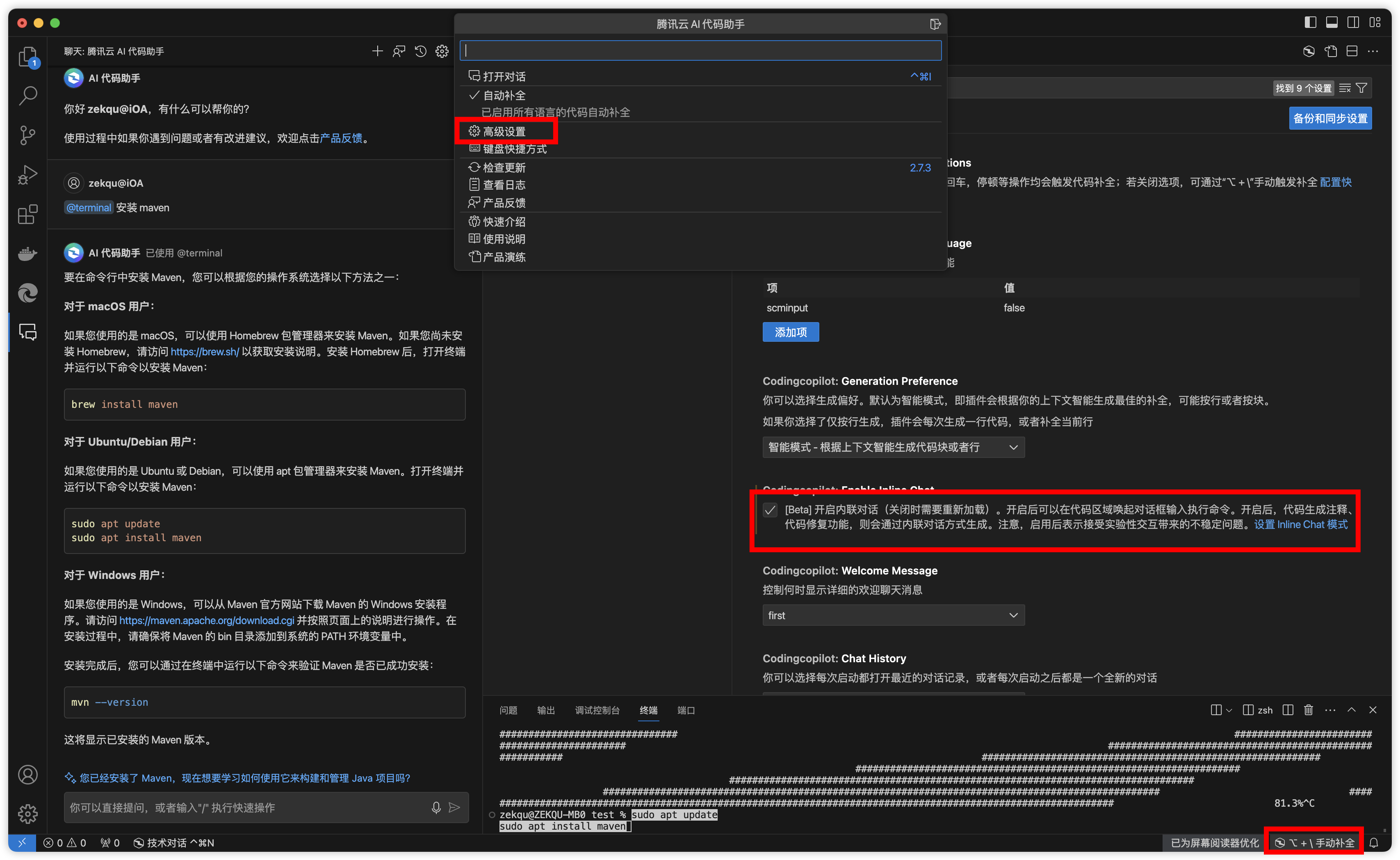Open the Edge tools view in activity bar
1400x860 pixels.
click(x=27, y=293)
